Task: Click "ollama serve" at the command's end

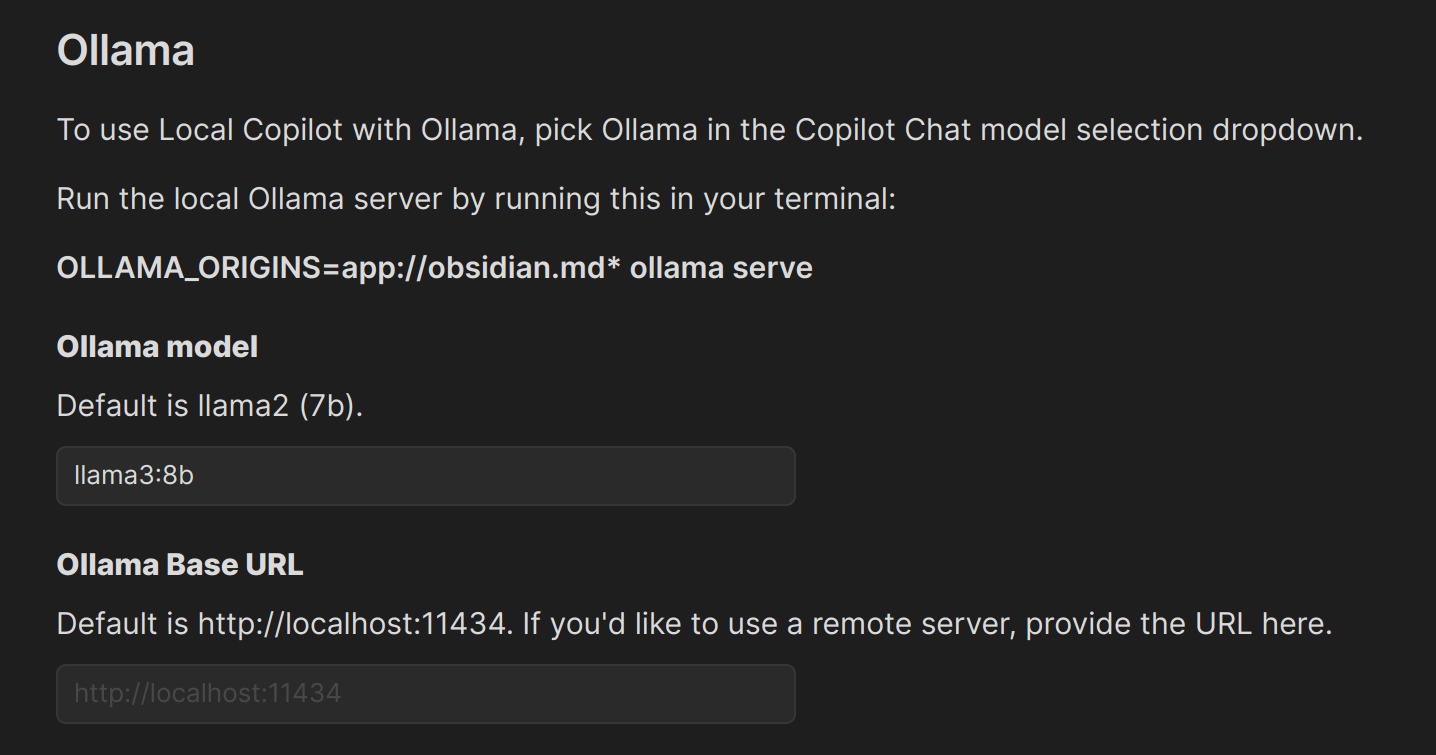Action: click(721, 268)
